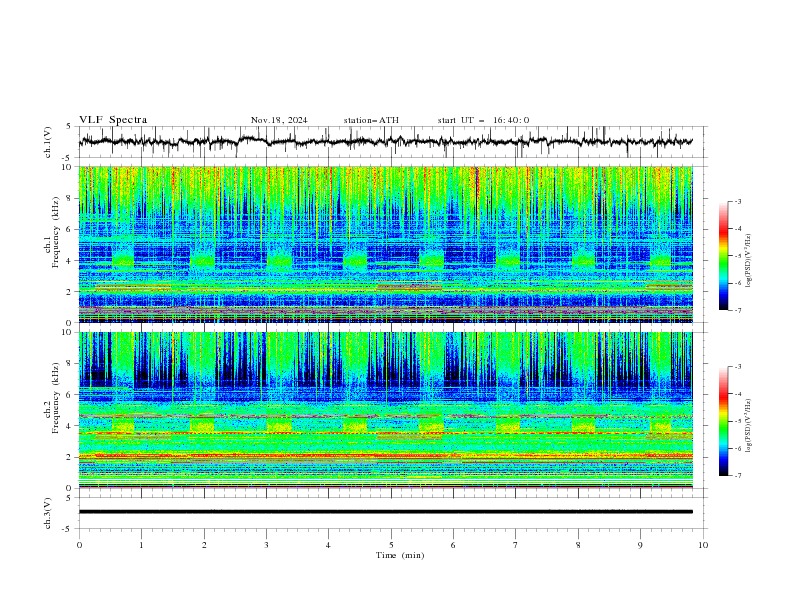Viewport: 792px width, 612px height.
Task: Click the "4" tick on the time axis
Action: (328, 545)
